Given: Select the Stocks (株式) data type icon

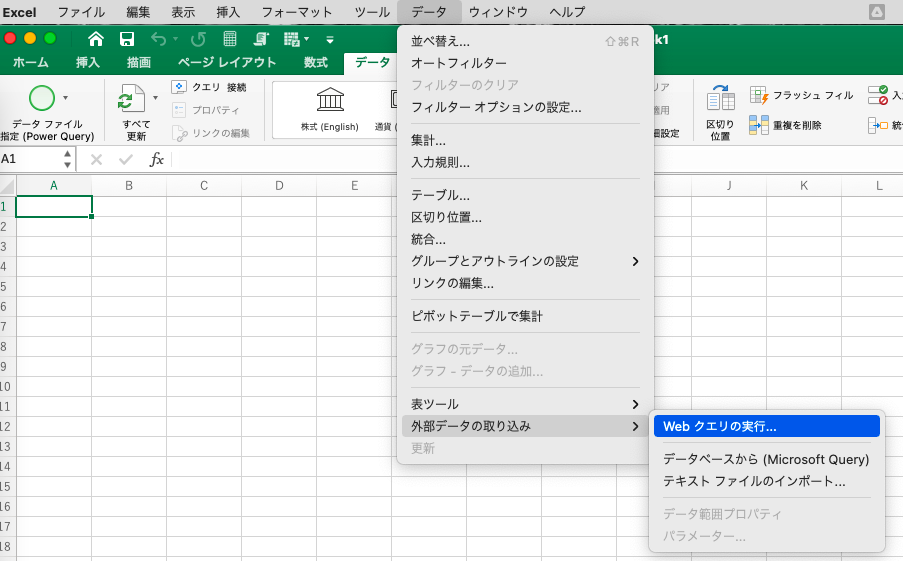Looking at the screenshot, I should click(329, 100).
